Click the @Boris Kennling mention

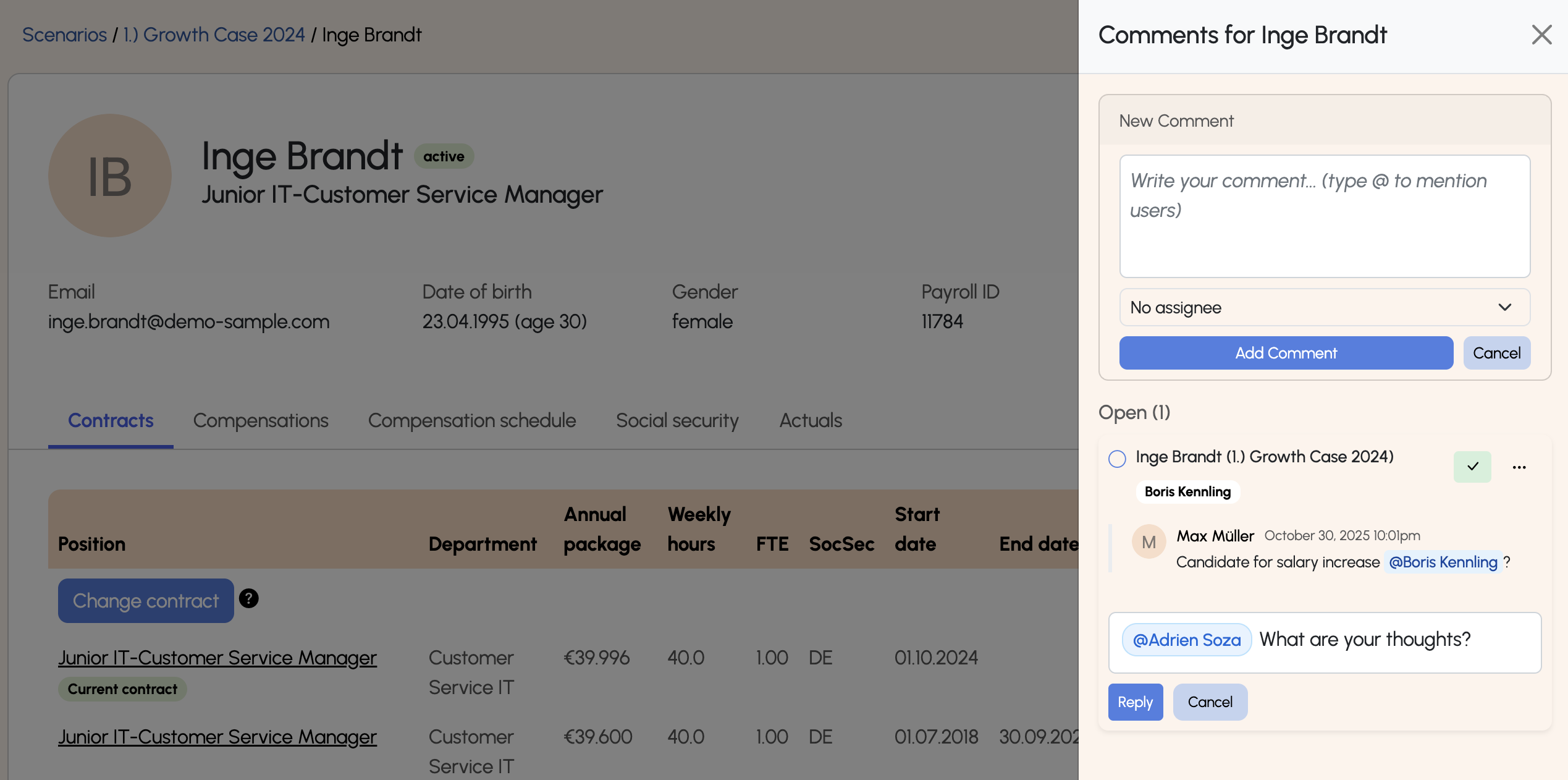1443,562
